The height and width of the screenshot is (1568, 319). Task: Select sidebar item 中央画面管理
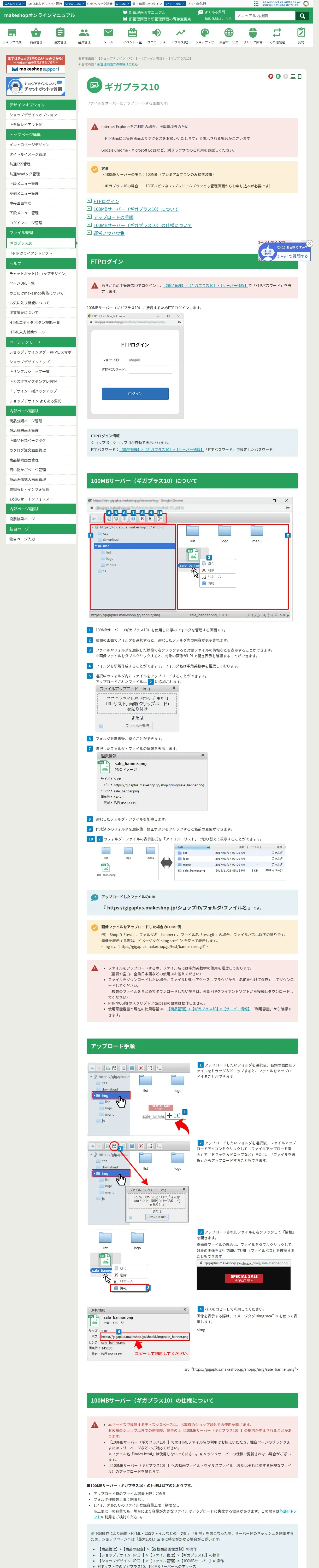click(x=41, y=203)
